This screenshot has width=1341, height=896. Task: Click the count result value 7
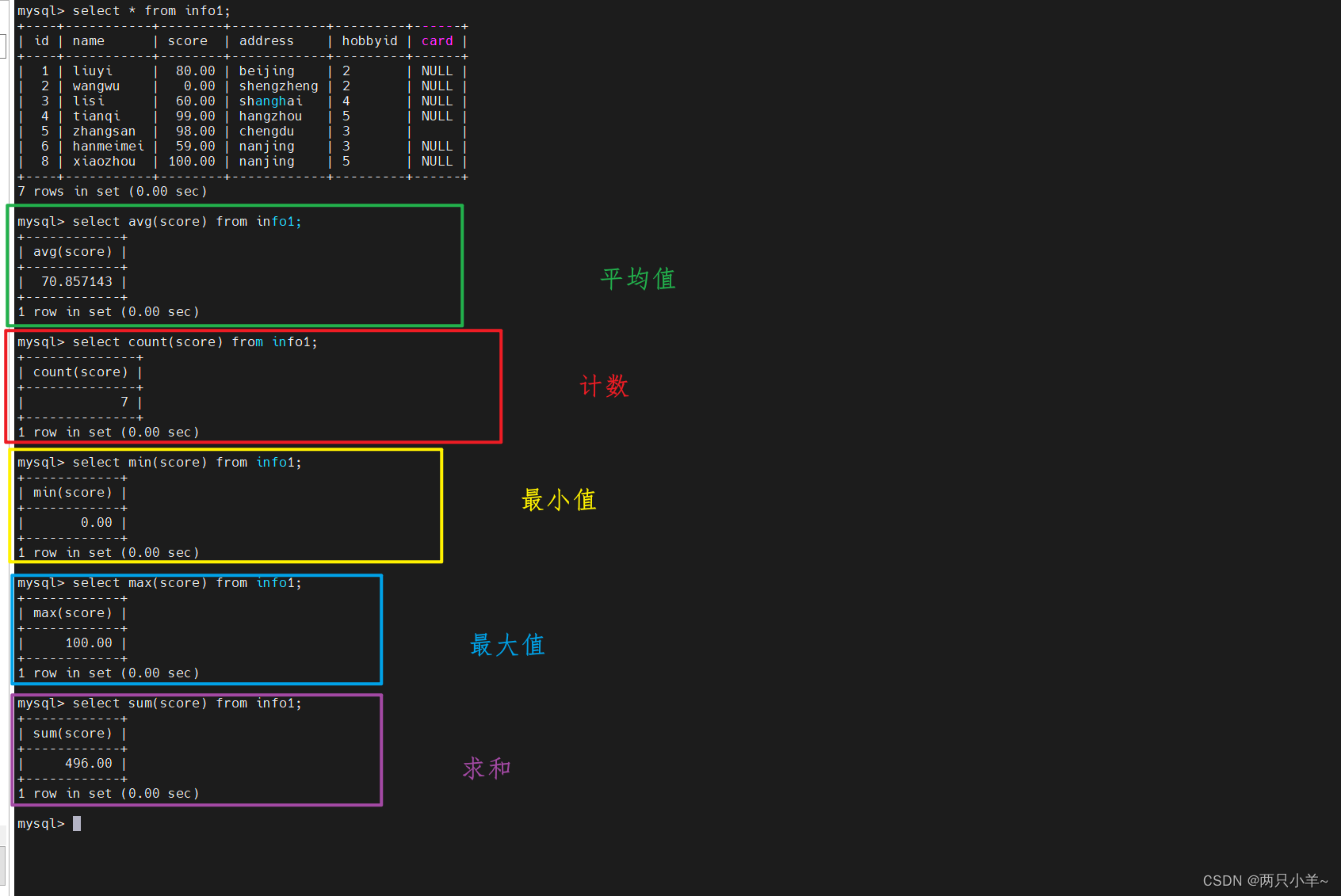124,402
